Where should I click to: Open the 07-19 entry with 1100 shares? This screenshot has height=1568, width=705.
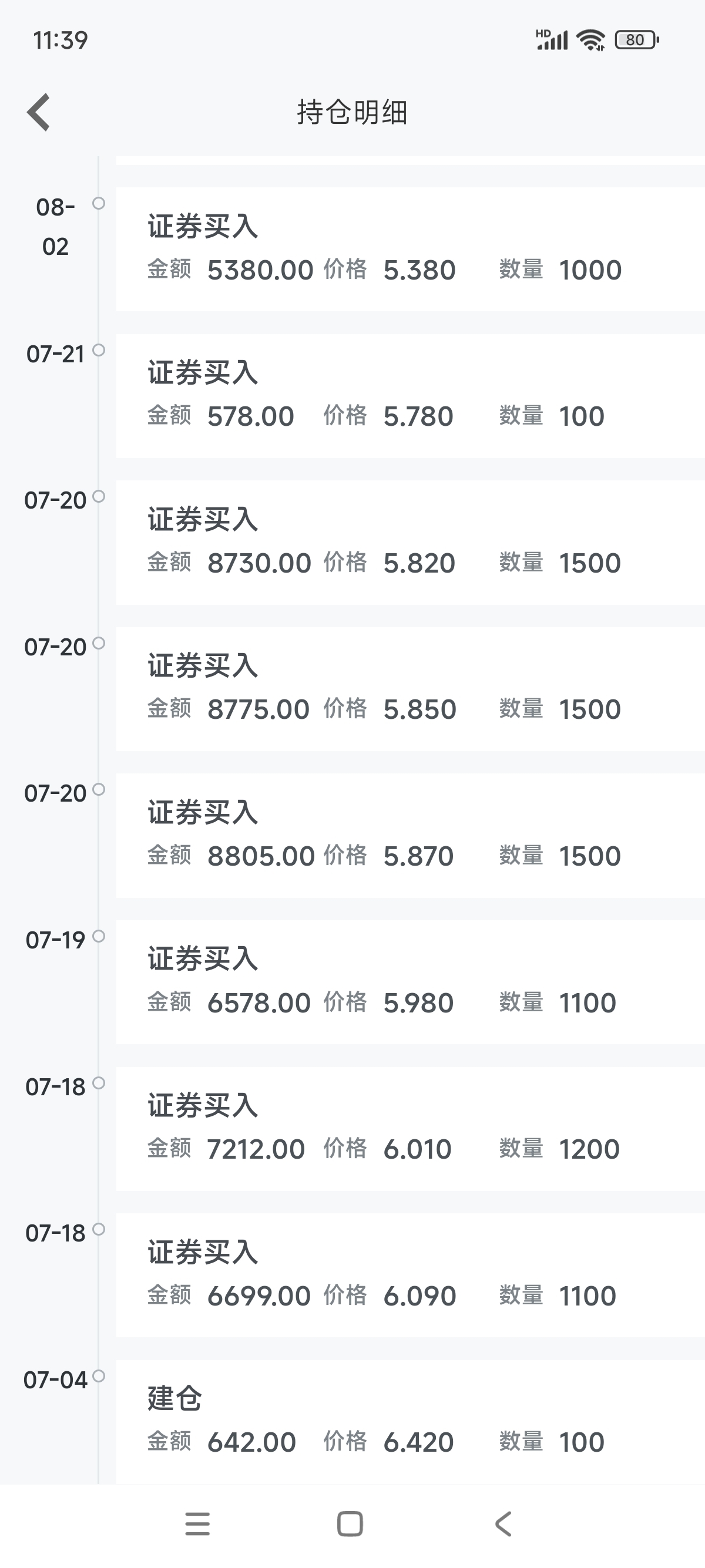[x=410, y=982]
